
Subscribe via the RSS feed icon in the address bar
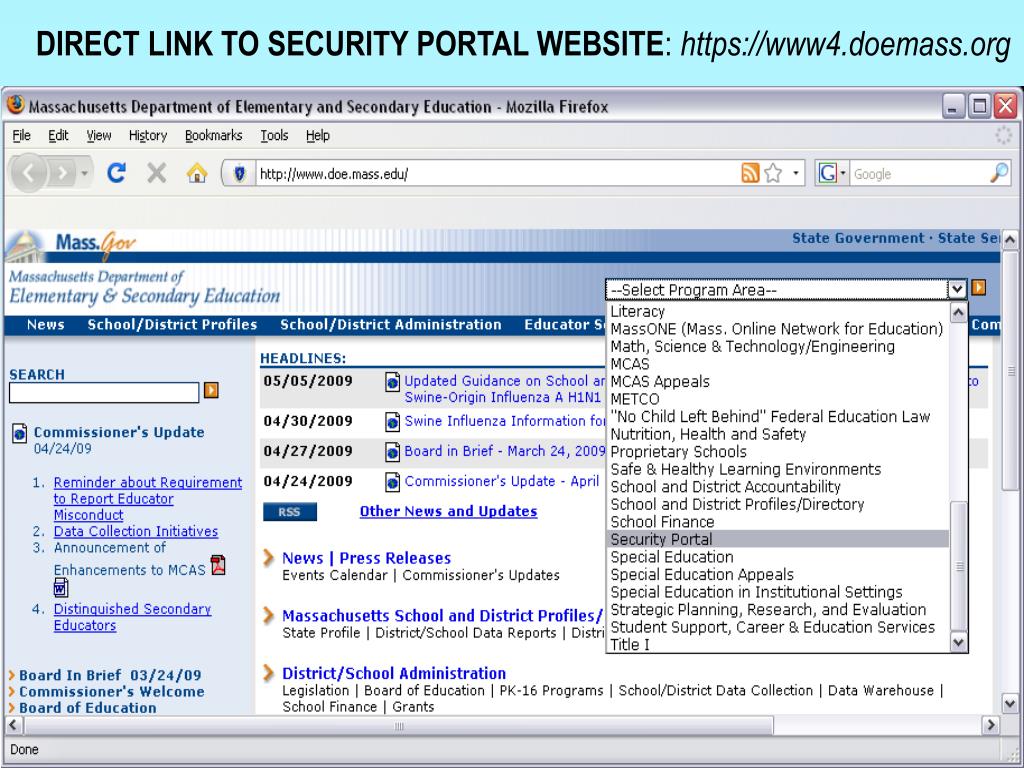click(x=750, y=173)
